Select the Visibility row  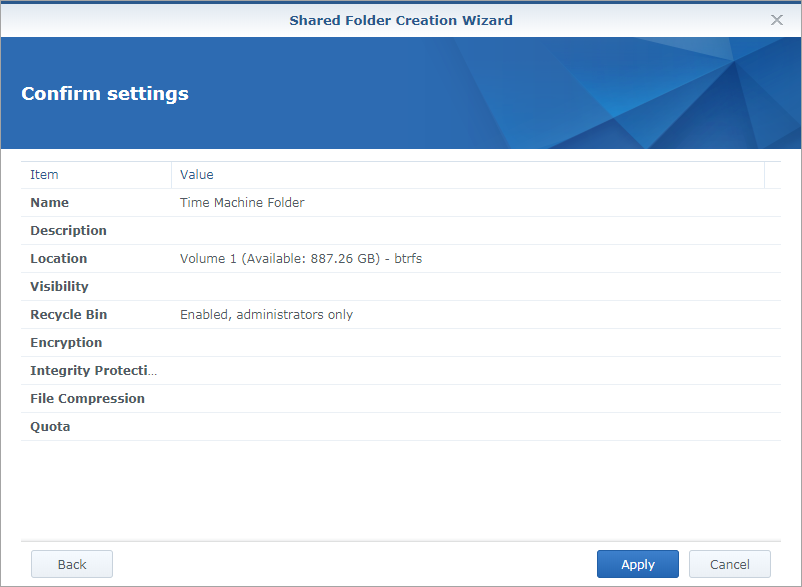pos(401,286)
